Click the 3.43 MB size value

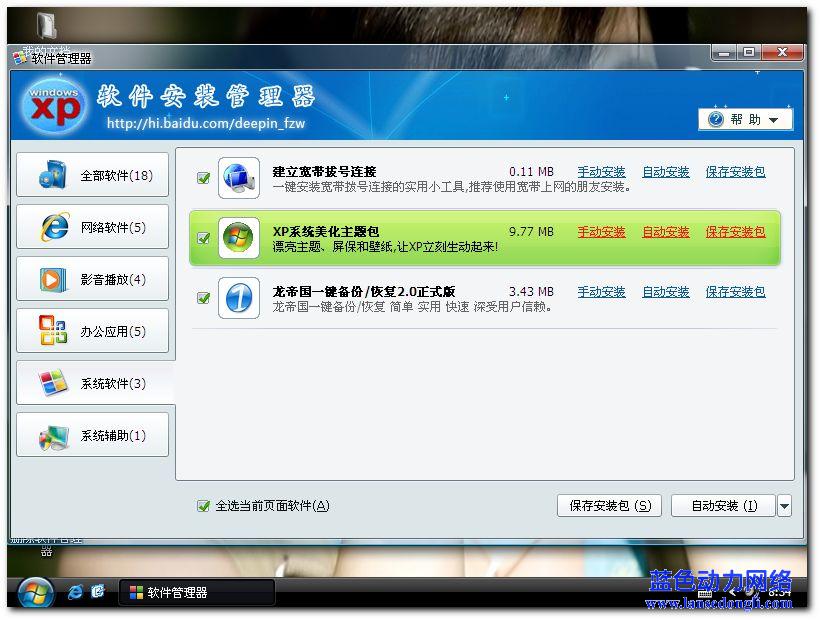pos(531,292)
